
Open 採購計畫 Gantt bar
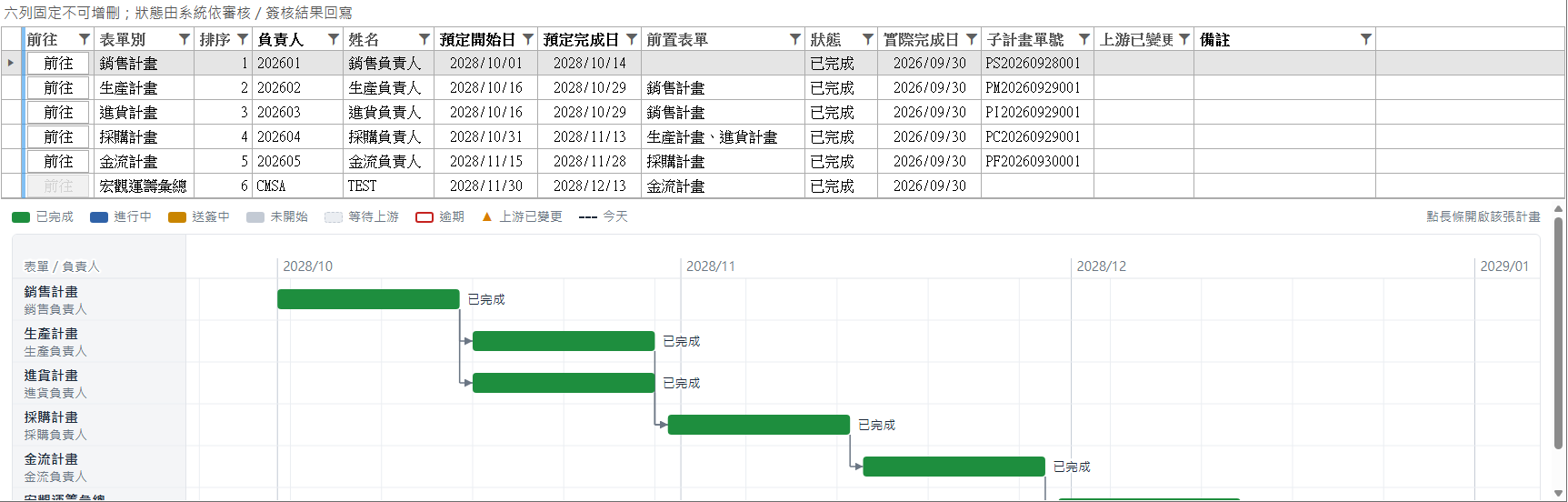pos(759,425)
